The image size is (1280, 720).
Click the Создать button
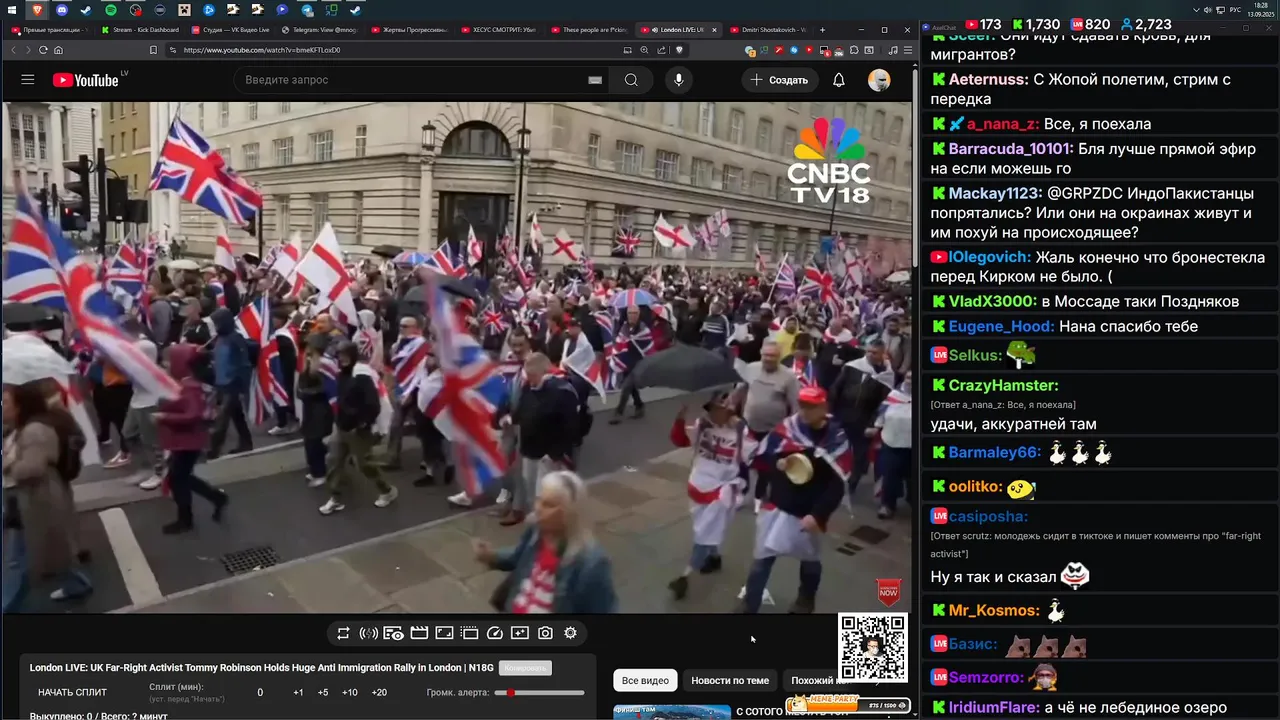(780, 80)
